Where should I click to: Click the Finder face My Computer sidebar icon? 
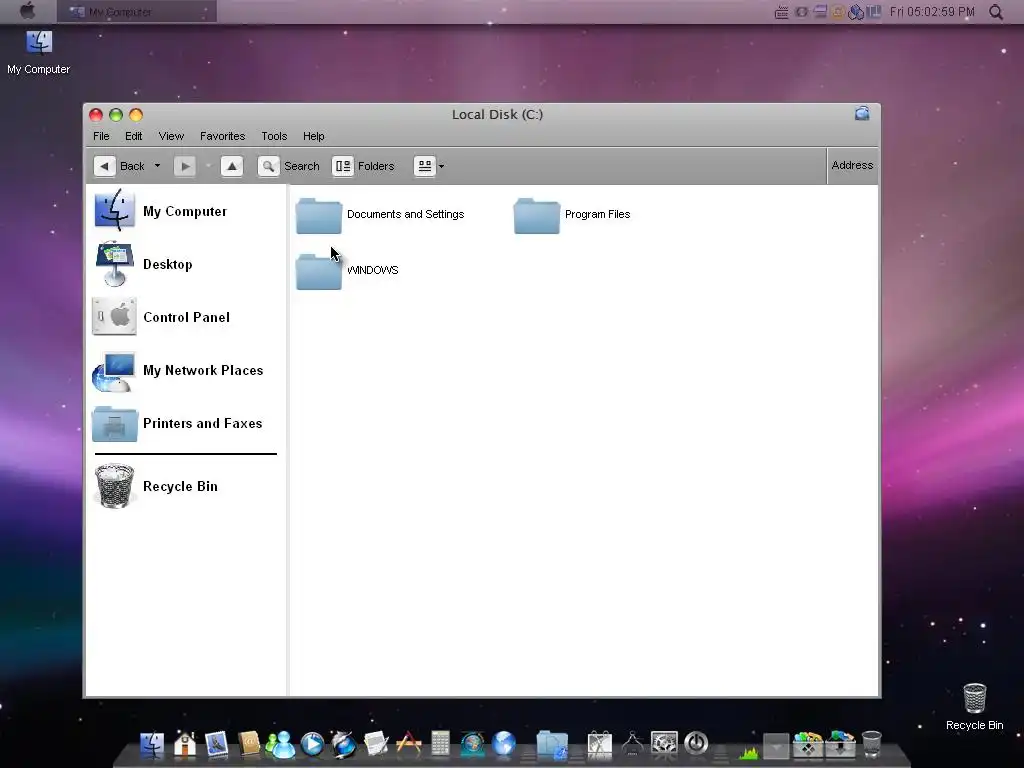115,210
